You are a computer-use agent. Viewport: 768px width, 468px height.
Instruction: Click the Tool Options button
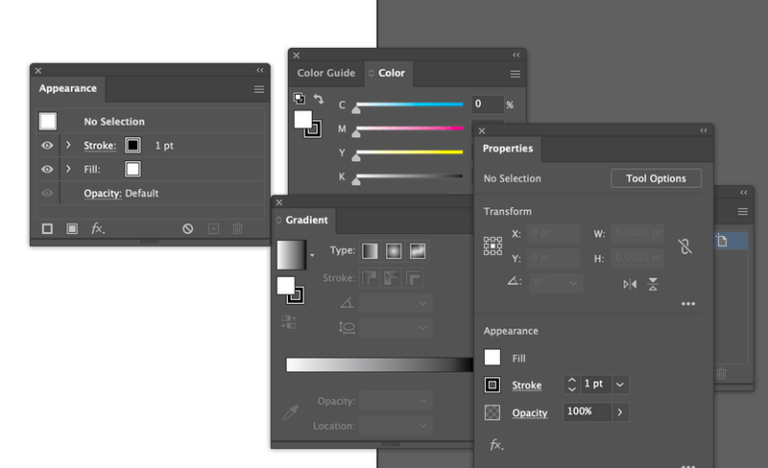click(656, 178)
